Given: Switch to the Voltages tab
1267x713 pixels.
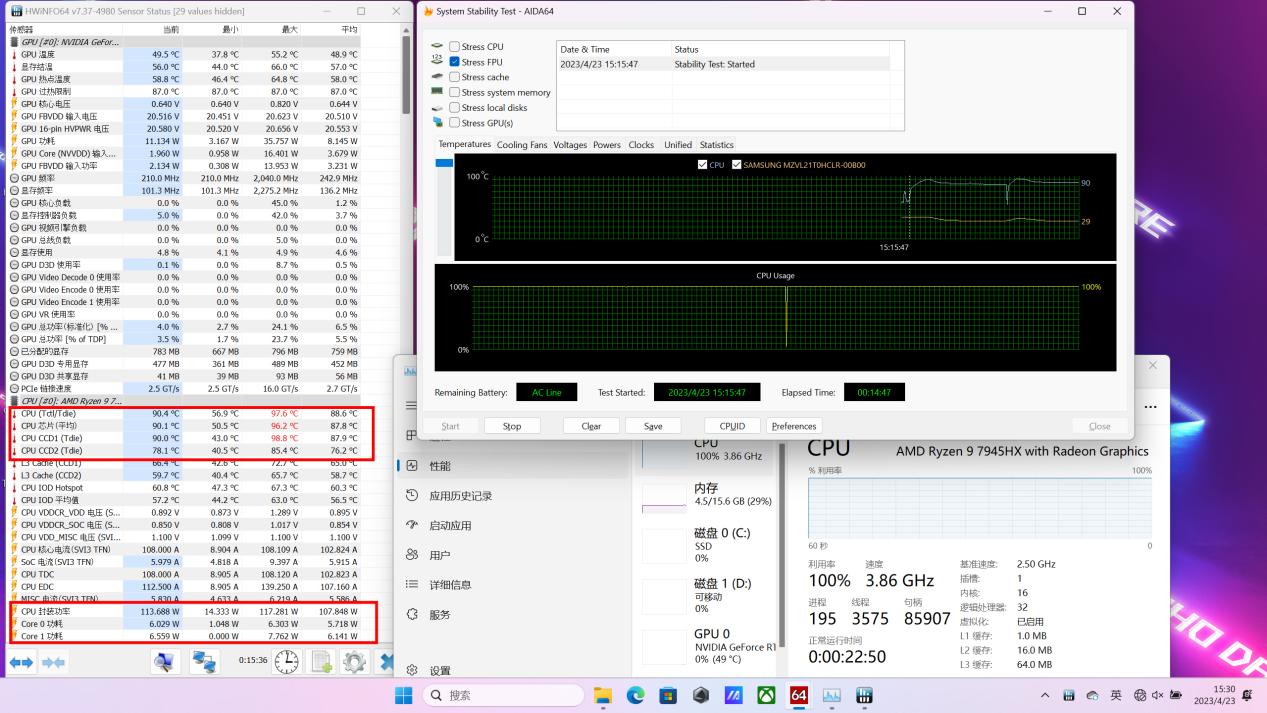Looking at the screenshot, I should click(570, 144).
